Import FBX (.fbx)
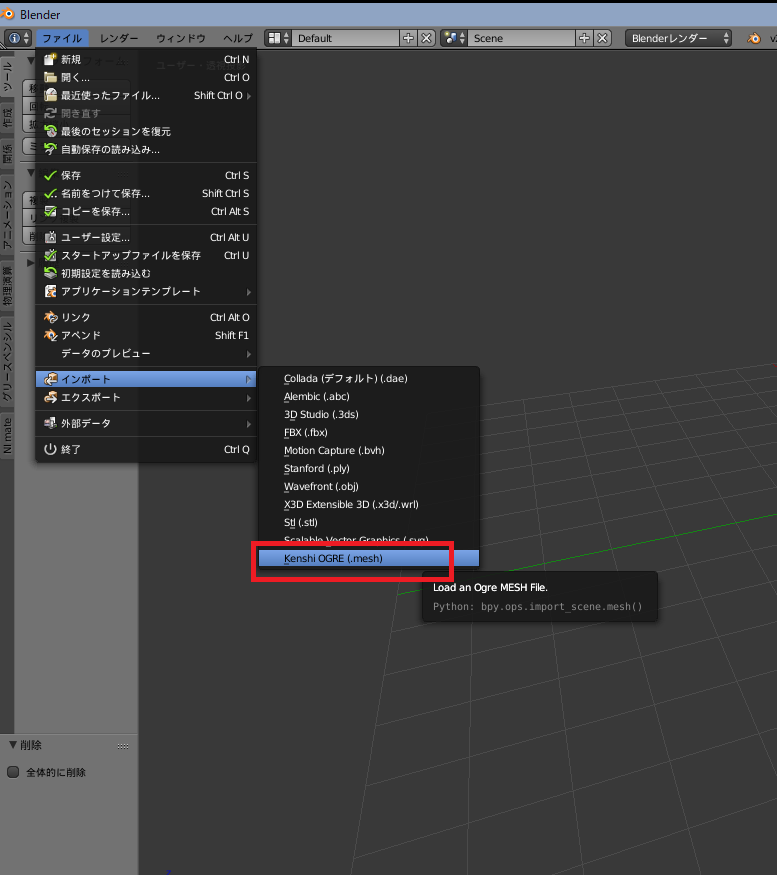The width and height of the screenshot is (777, 875). pos(368,432)
